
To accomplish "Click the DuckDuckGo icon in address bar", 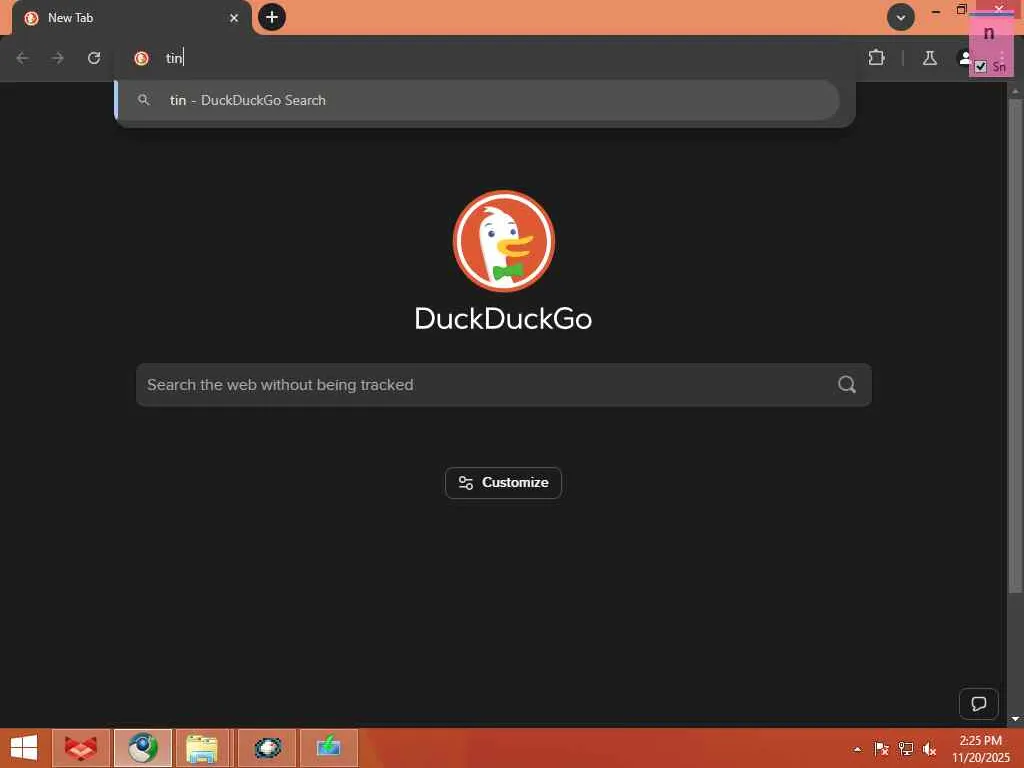I will click(x=141, y=59).
